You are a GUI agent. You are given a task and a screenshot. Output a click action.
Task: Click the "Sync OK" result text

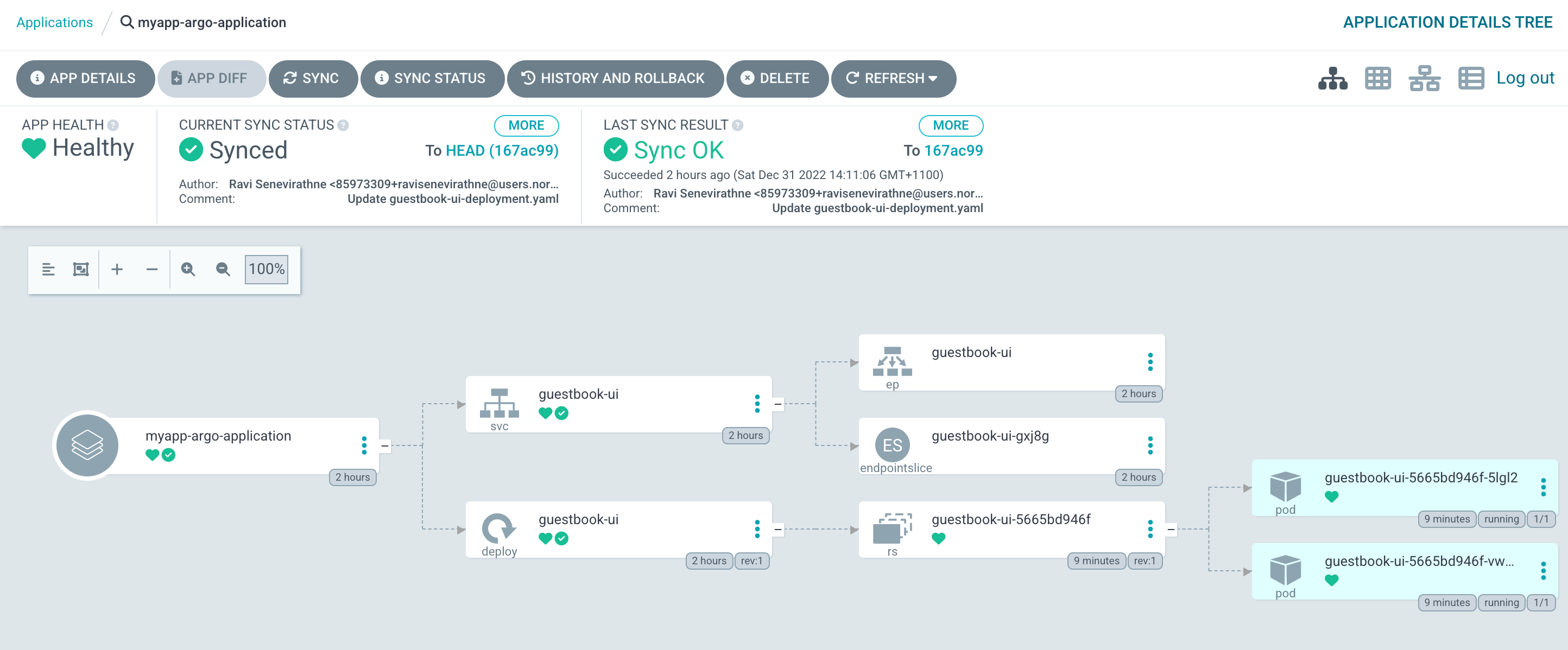pyautogui.click(x=678, y=150)
